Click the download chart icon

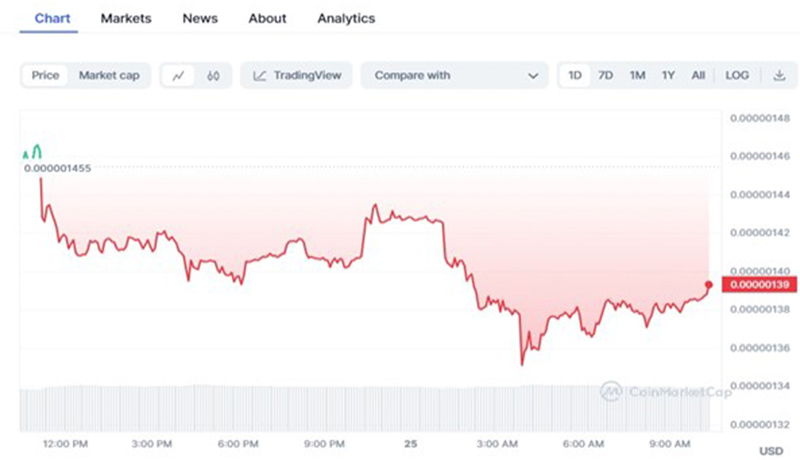779,75
